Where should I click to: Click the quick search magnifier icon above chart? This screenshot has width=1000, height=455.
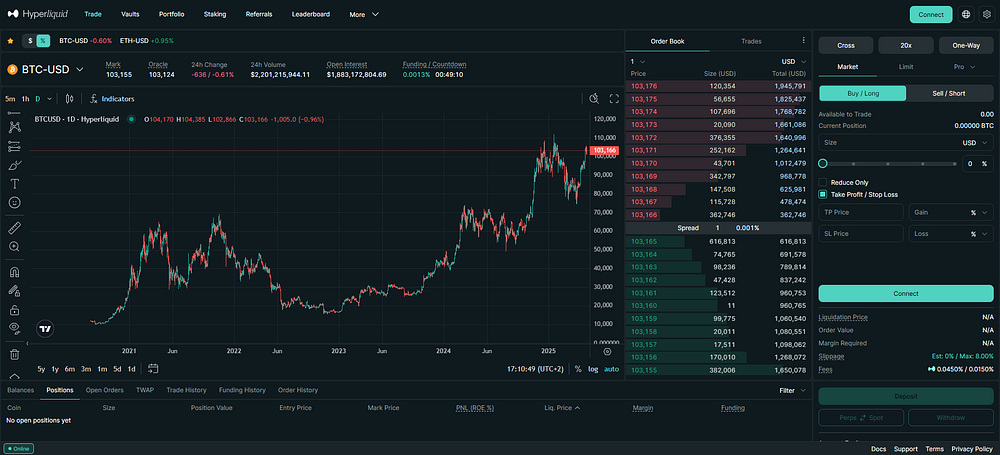(594, 98)
